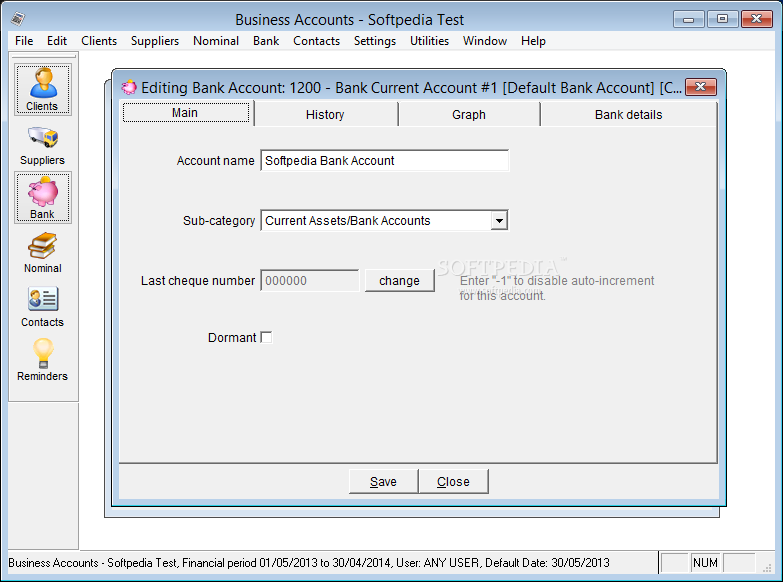The height and width of the screenshot is (582, 783).
Task: Click the Last cheque number field
Action: (310, 281)
